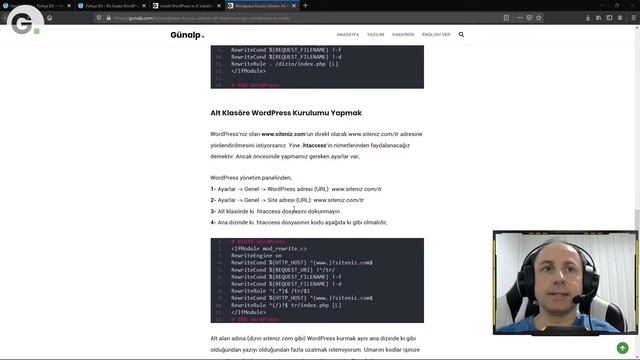Open tracking protection shield in address bar
This screenshot has height=360, width=640.
[x=99, y=18]
